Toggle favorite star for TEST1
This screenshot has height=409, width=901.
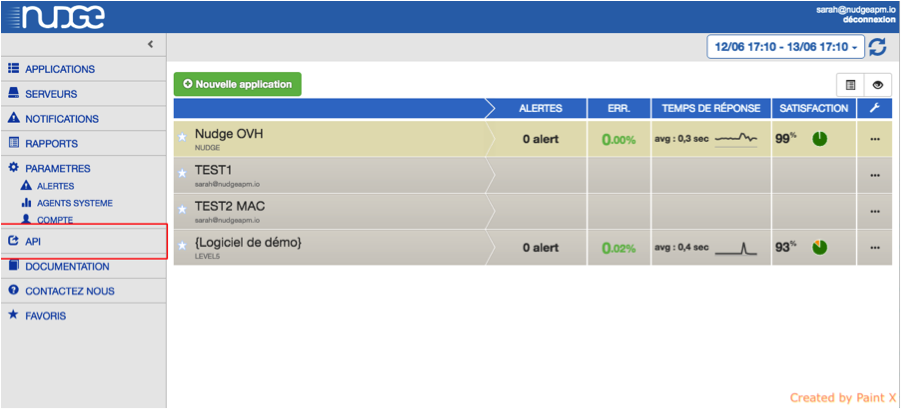(182, 174)
